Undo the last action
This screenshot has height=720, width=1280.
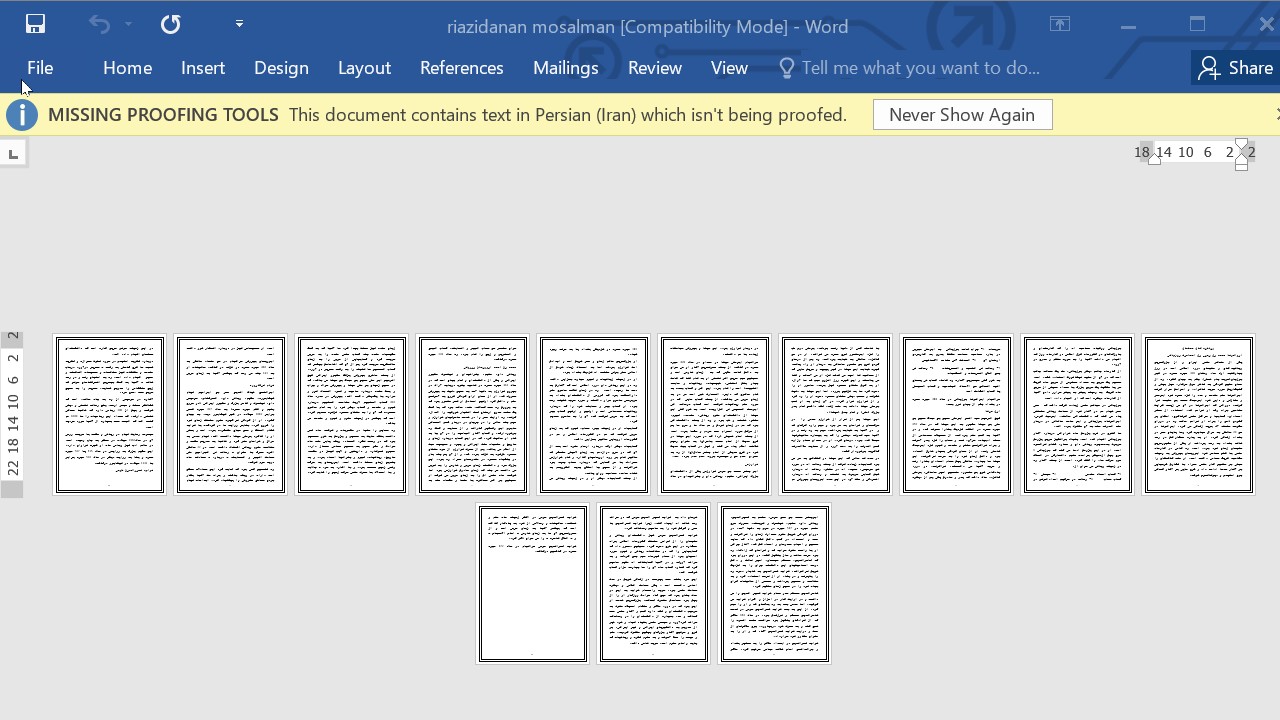coord(99,24)
